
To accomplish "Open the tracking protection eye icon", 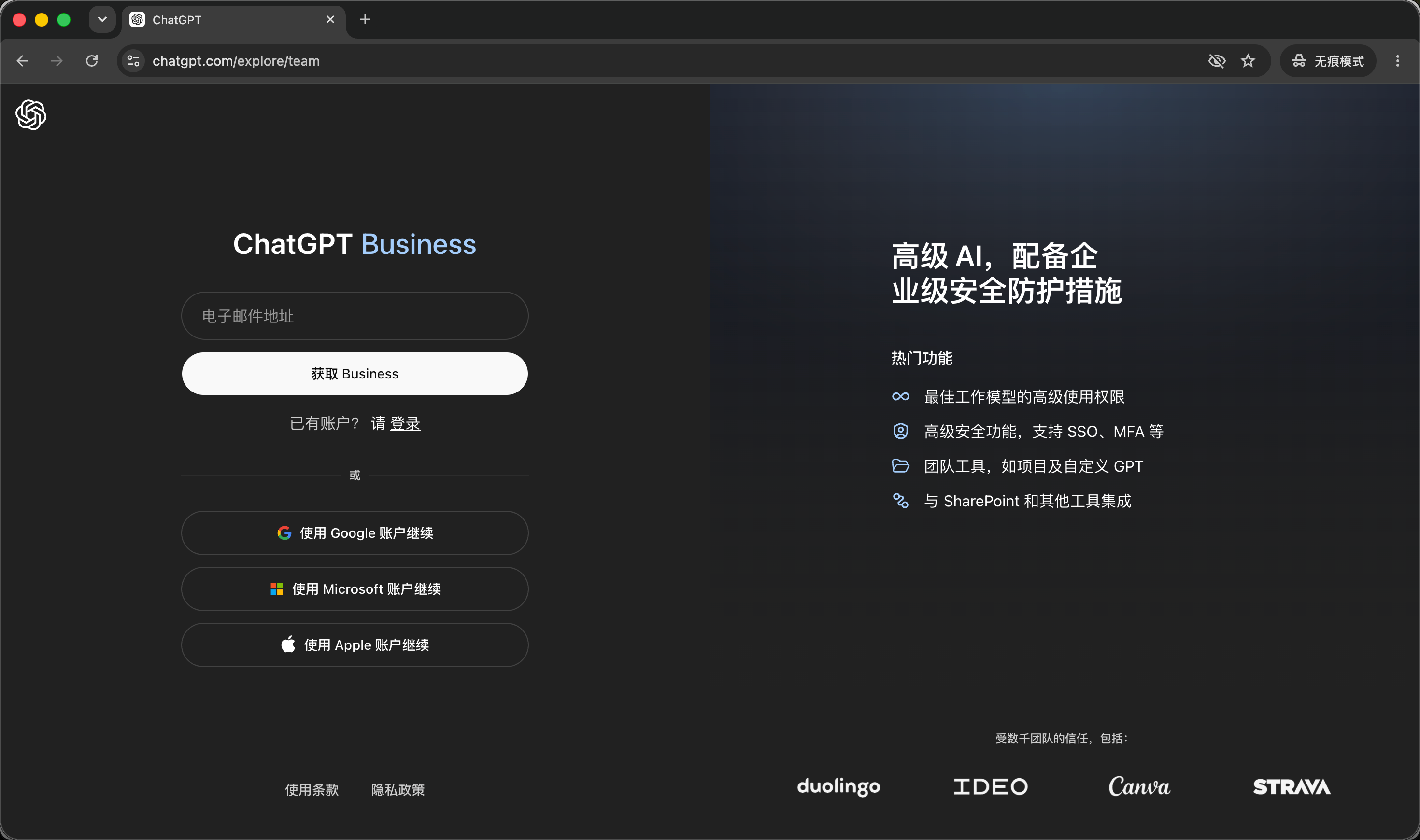I will [1217, 61].
